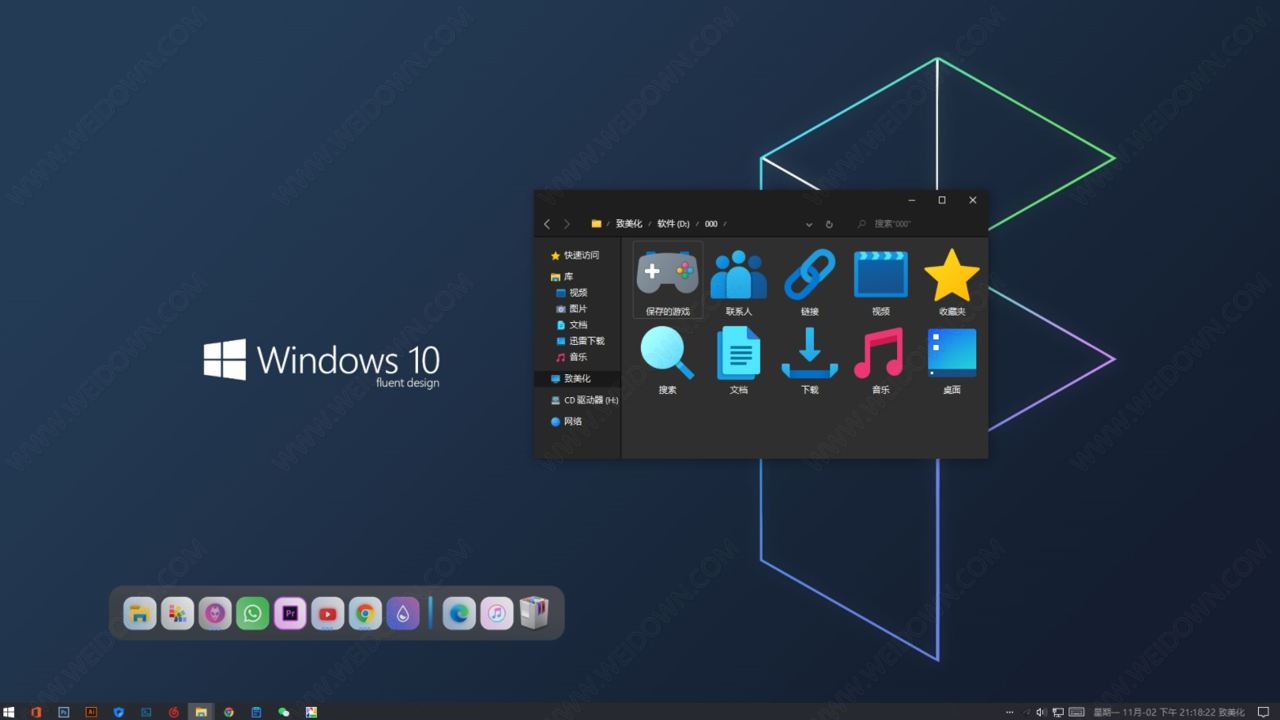Launch WhatsApp from the dock
The image size is (1280, 720).
(x=253, y=613)
